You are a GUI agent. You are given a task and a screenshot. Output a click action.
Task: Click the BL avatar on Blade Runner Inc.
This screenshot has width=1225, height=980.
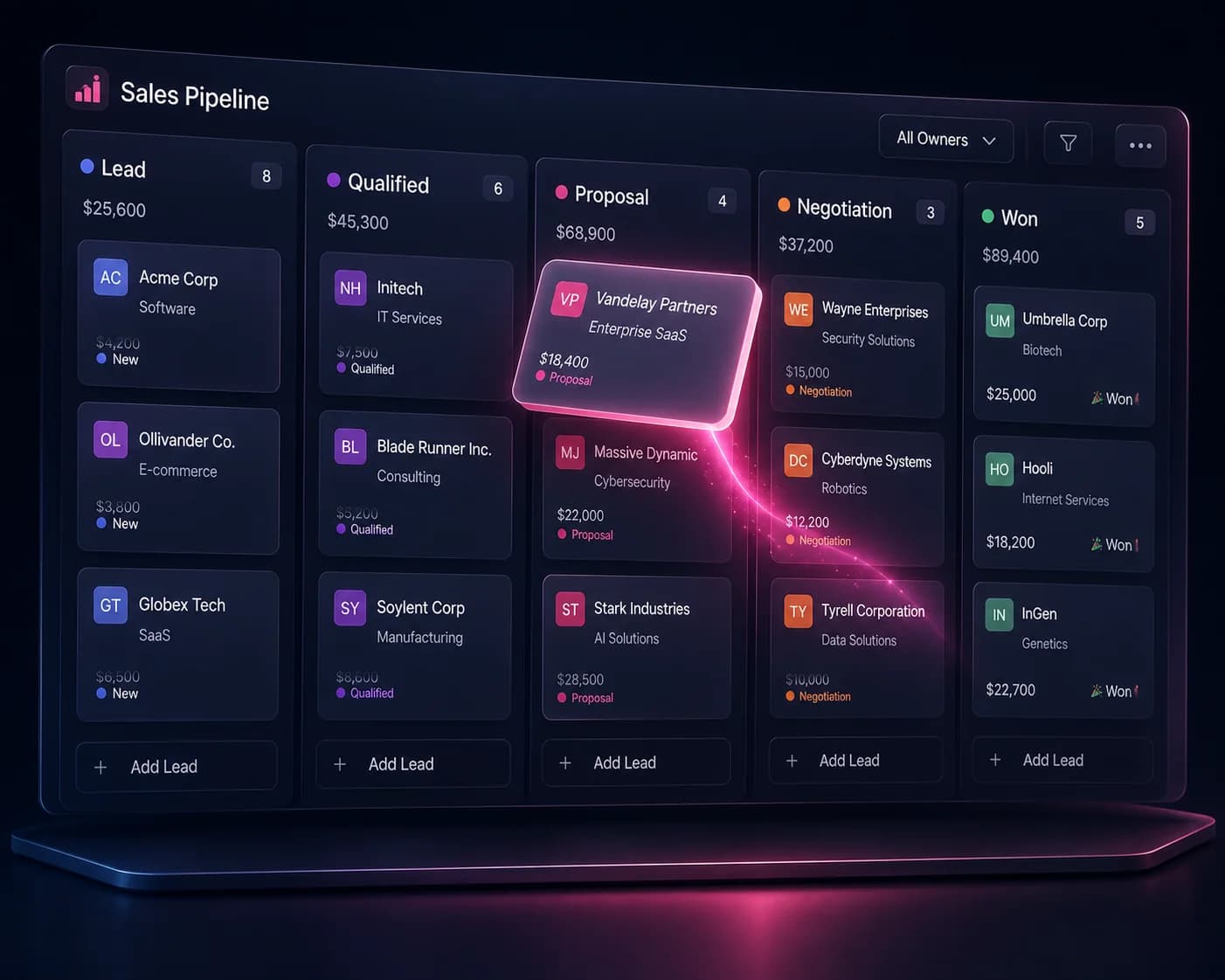pos(350,447)
